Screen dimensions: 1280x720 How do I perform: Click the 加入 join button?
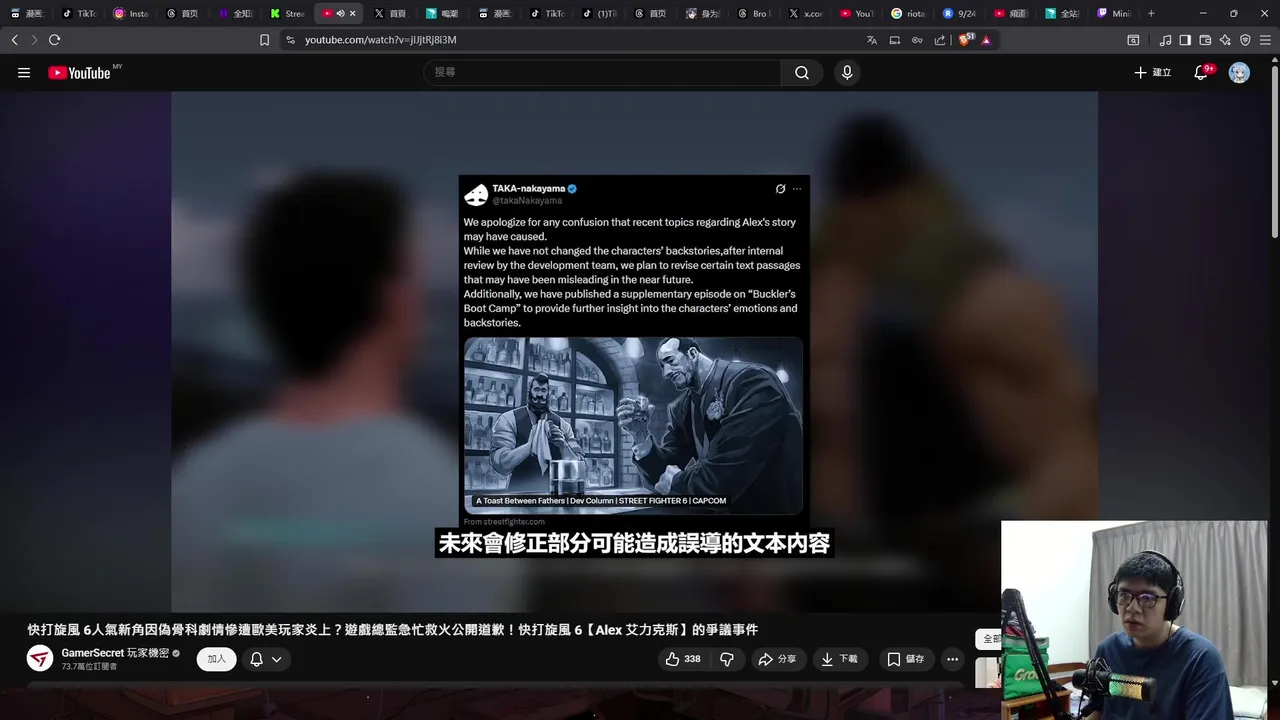216,659
